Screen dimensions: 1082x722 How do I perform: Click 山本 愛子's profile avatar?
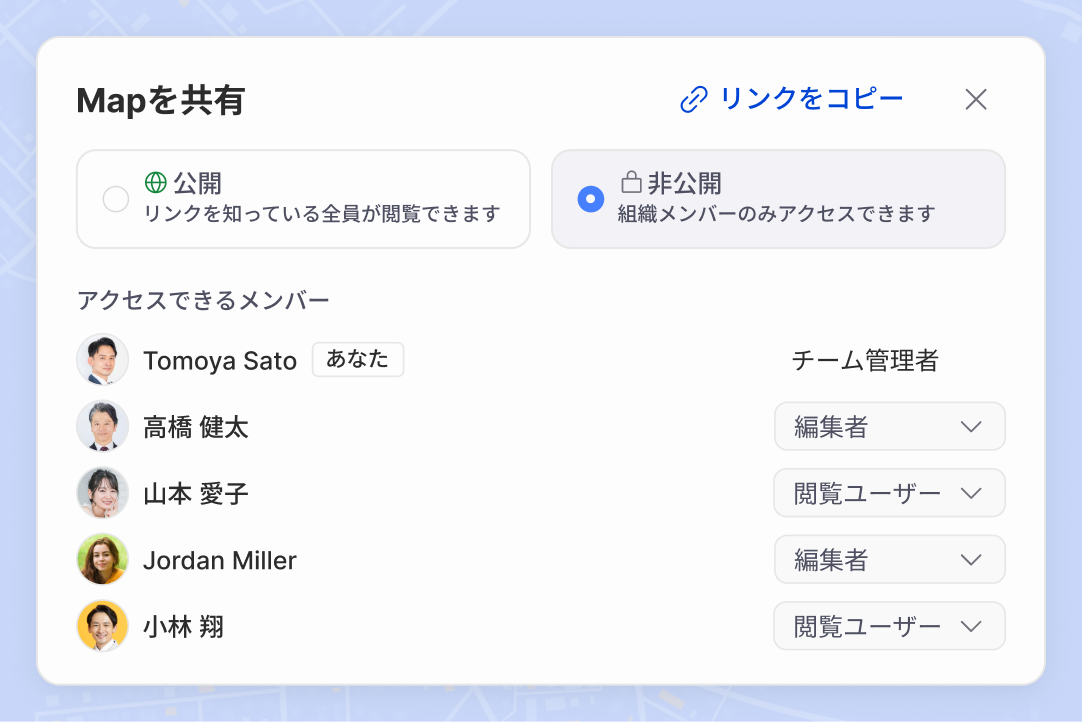coord(103,492)
